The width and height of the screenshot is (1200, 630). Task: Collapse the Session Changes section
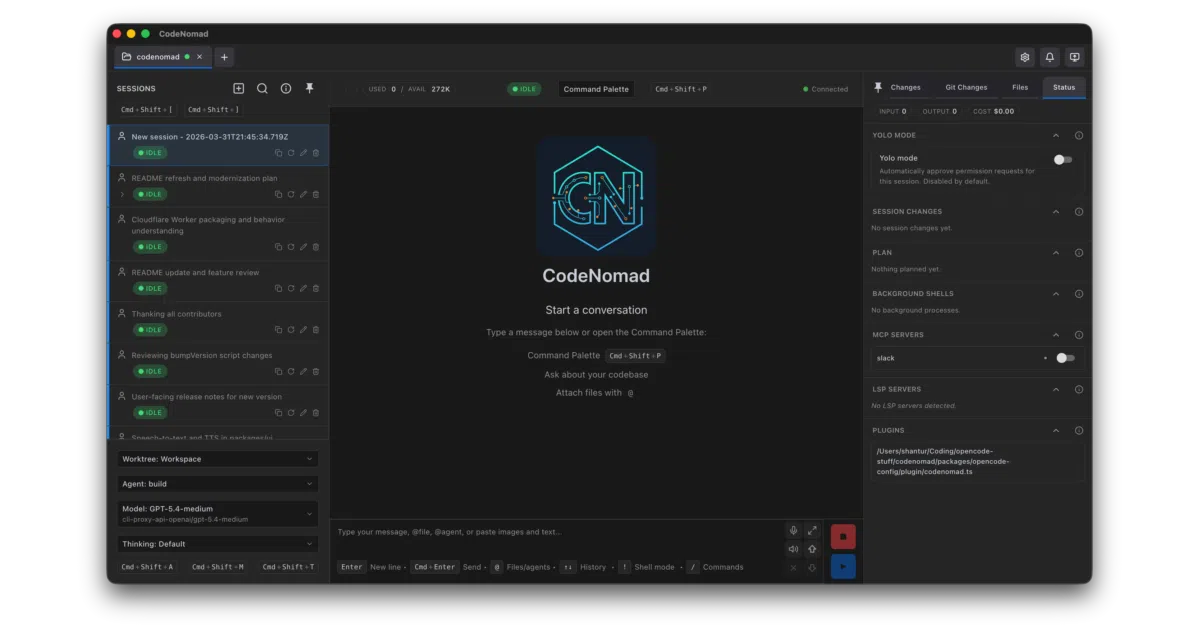click(1056, 212)
